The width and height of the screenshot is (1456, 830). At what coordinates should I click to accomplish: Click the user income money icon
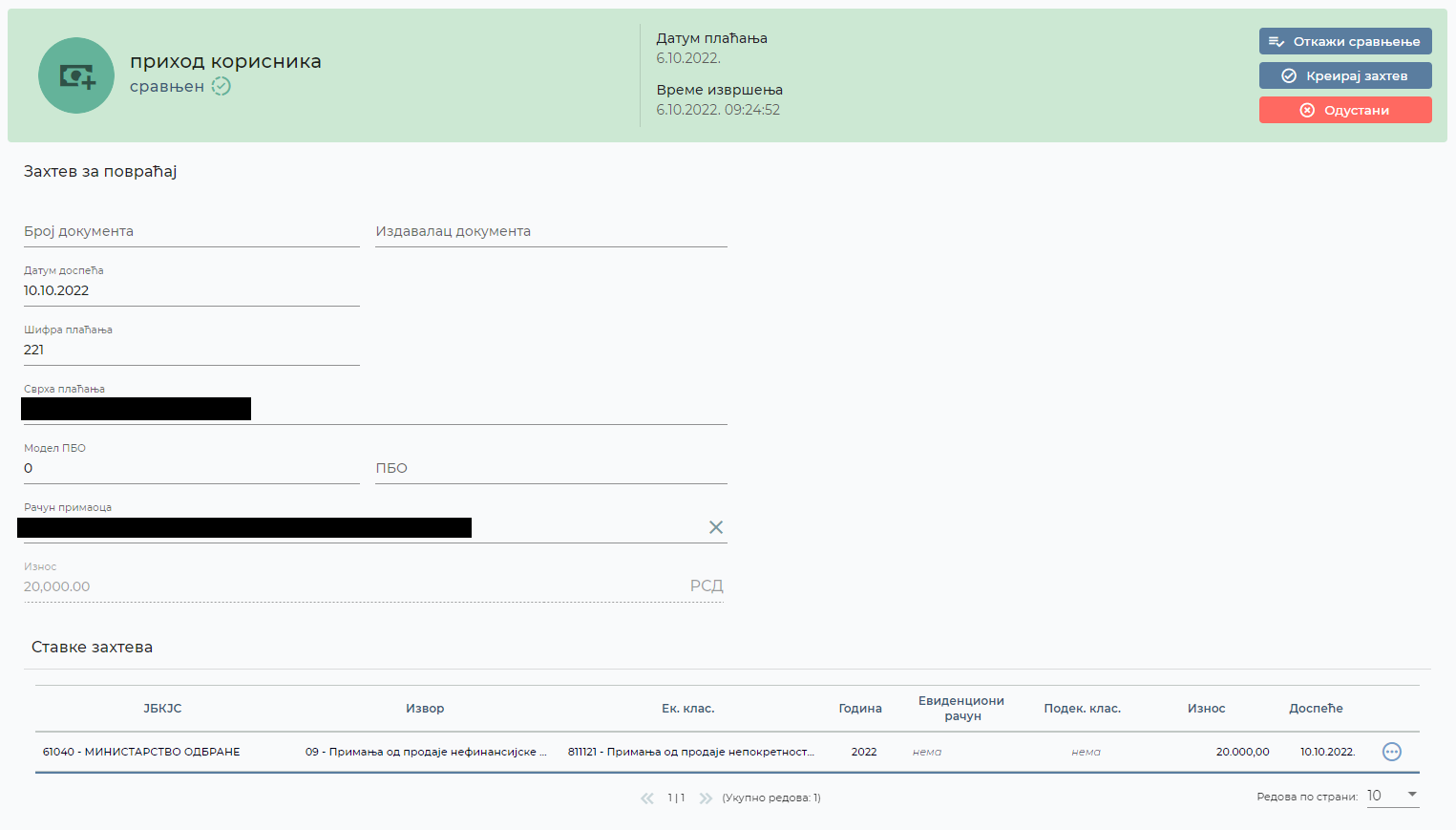point(76,75)
